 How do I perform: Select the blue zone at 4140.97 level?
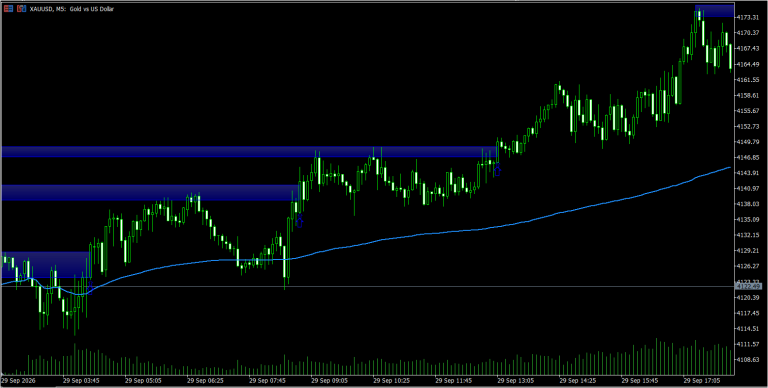click(x=150, y=193)
